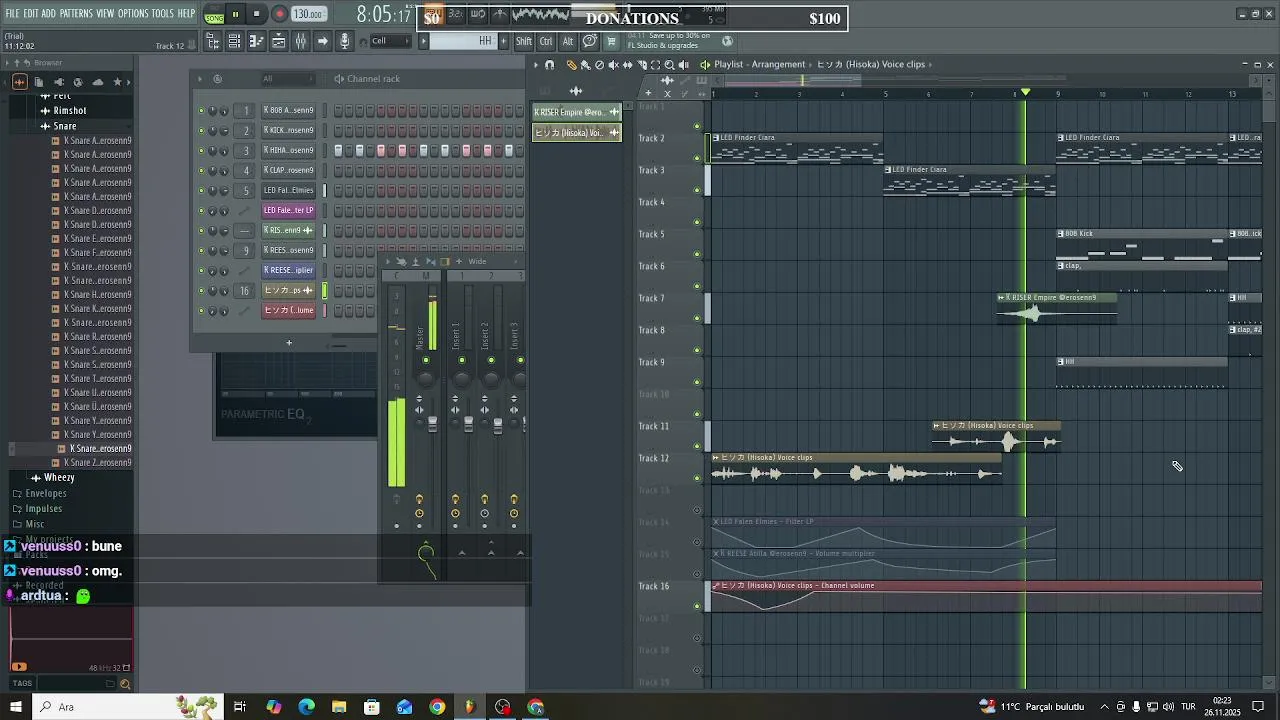Select the Playlist playback speaker tool
The height and width of the screenshot is (720, 1280).
(x=684, y=65)
